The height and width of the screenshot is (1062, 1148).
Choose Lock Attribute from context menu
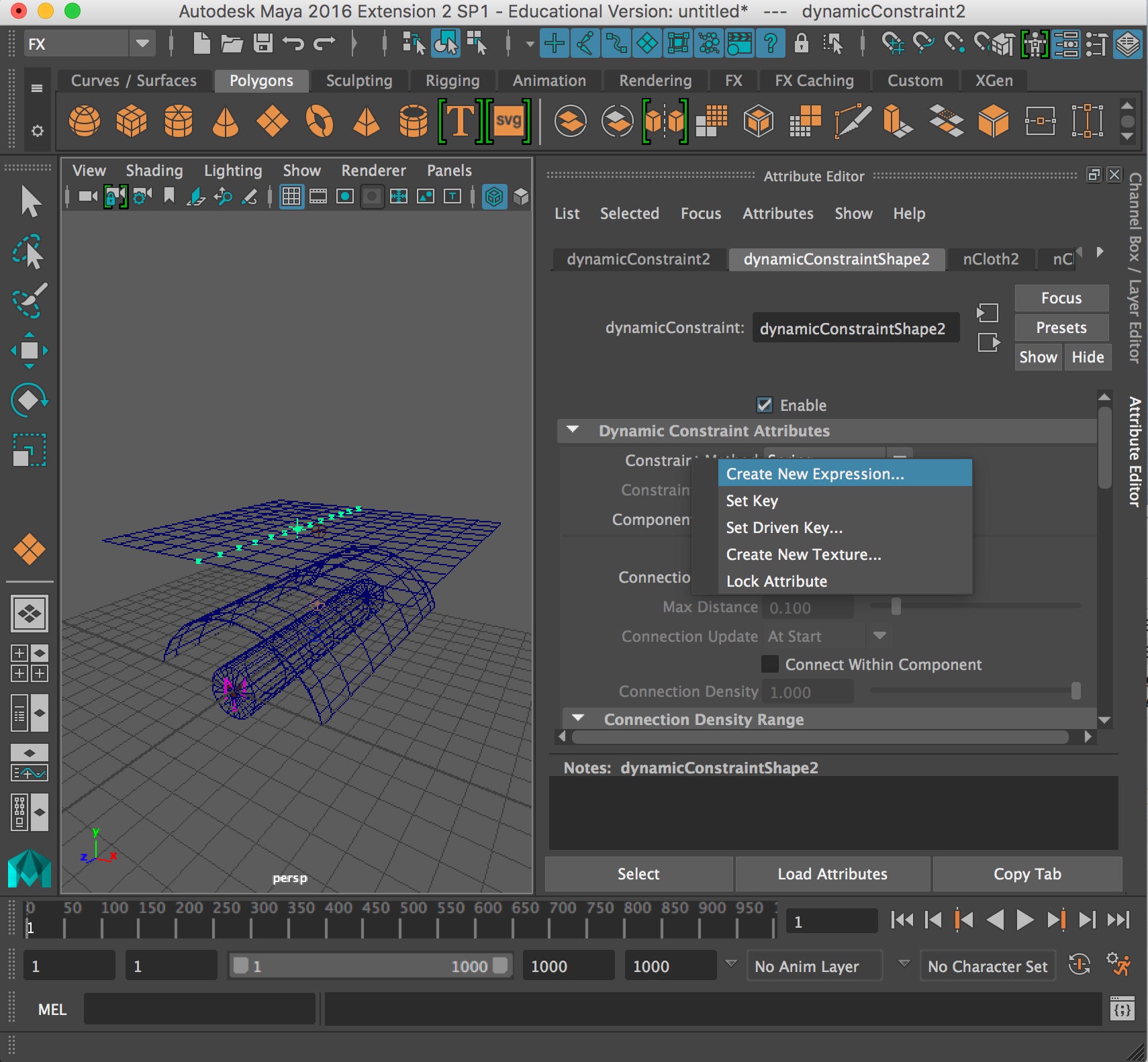pos(845,581)
